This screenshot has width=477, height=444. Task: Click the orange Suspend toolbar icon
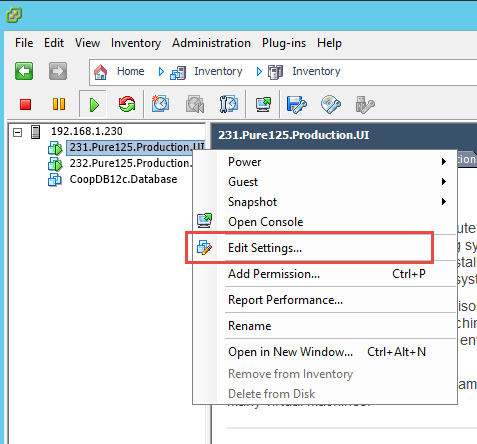[x=59, y=104]
